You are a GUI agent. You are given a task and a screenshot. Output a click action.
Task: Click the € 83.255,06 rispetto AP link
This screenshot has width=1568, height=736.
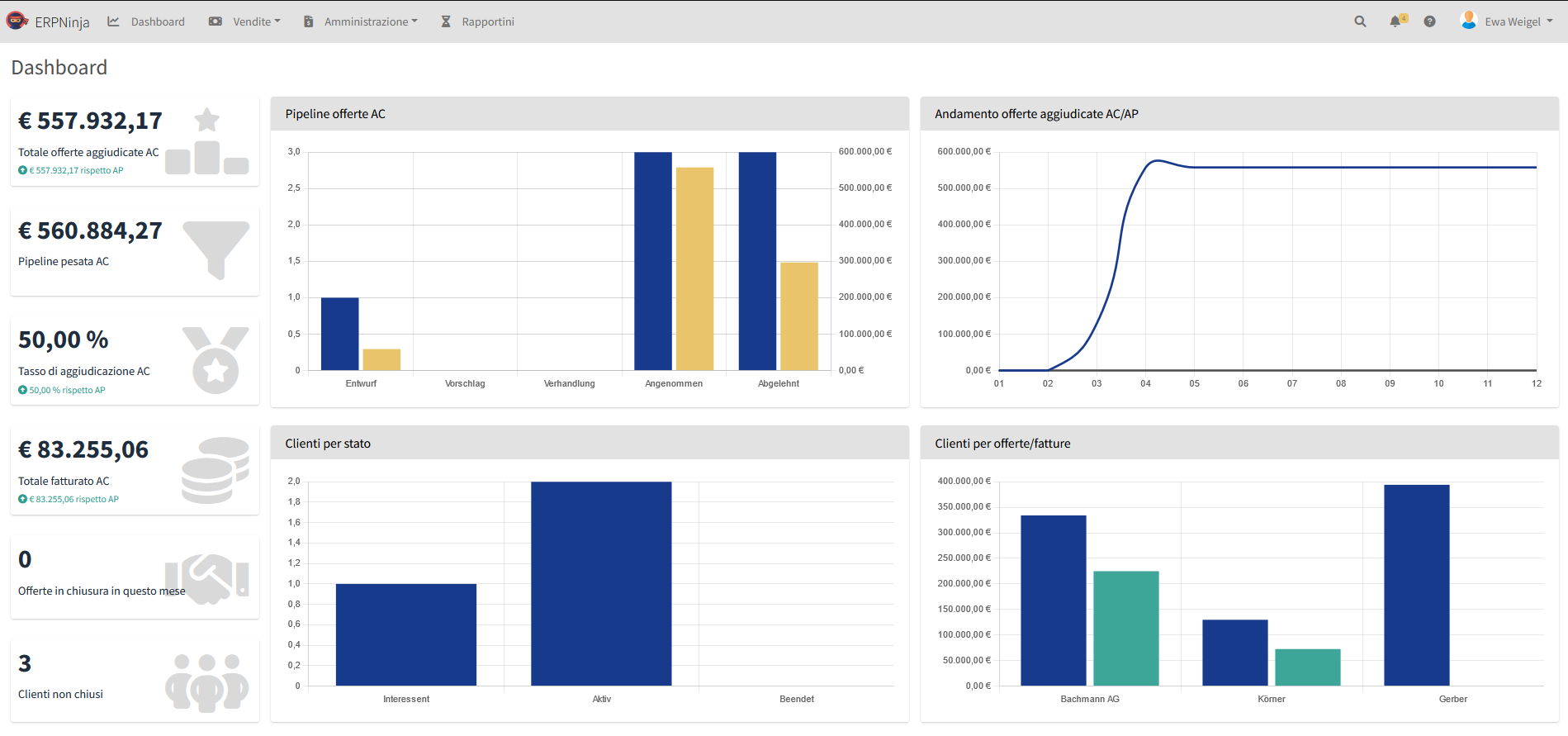pos(73,499)
